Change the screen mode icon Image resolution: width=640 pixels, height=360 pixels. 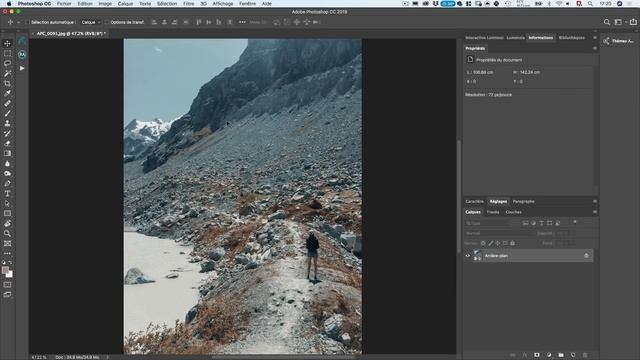(x=7, y=294)
